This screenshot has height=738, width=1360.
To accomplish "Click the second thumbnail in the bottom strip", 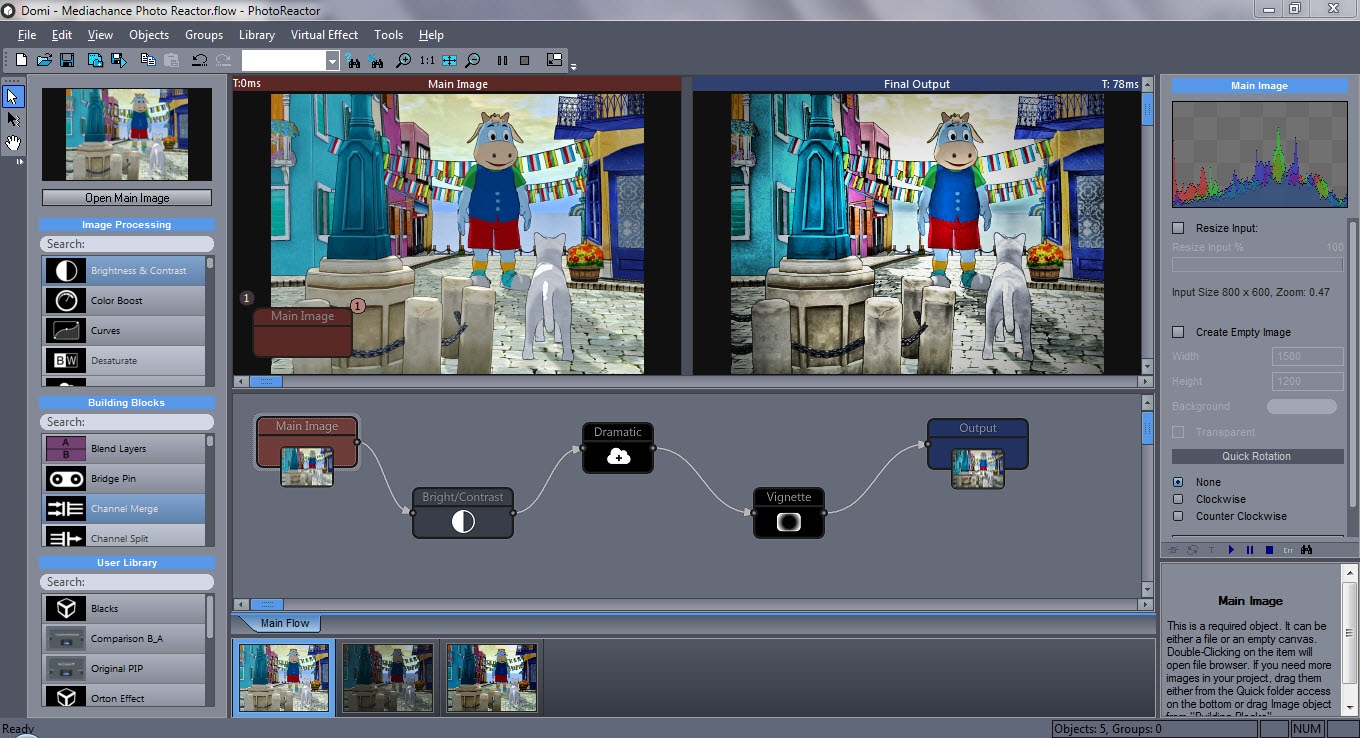I will point(388,678).
